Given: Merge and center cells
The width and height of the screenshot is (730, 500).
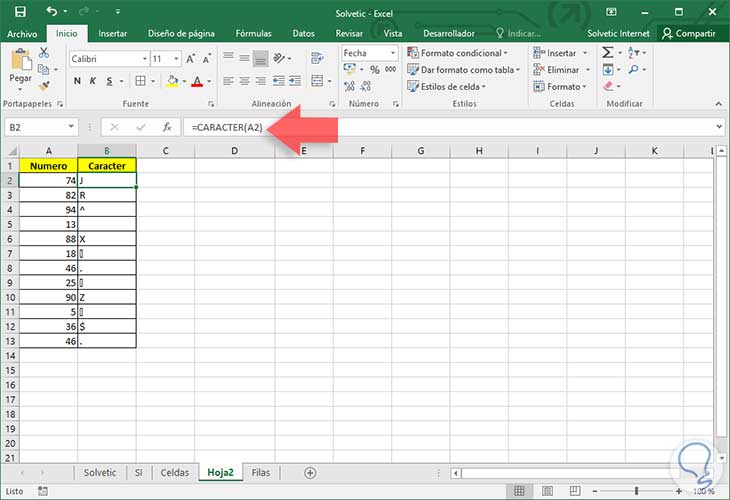Looking at the screenshot, I should pyautogui.click(x=317, y=81).
